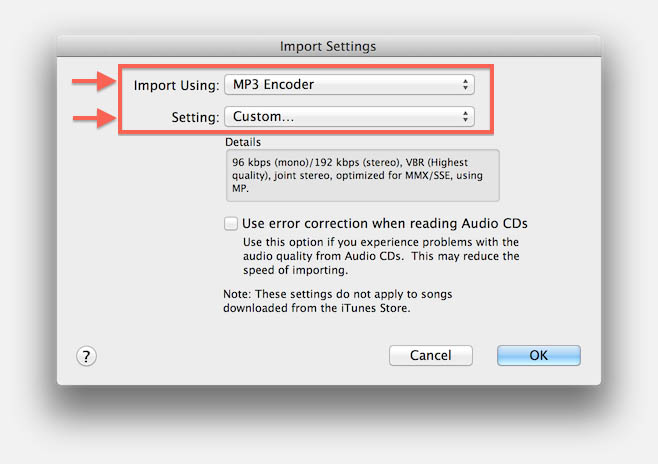The height and width of the screenshot is (464, 658).
Task: Click the error correction explanation text
Action: click(x=381, y=256)
